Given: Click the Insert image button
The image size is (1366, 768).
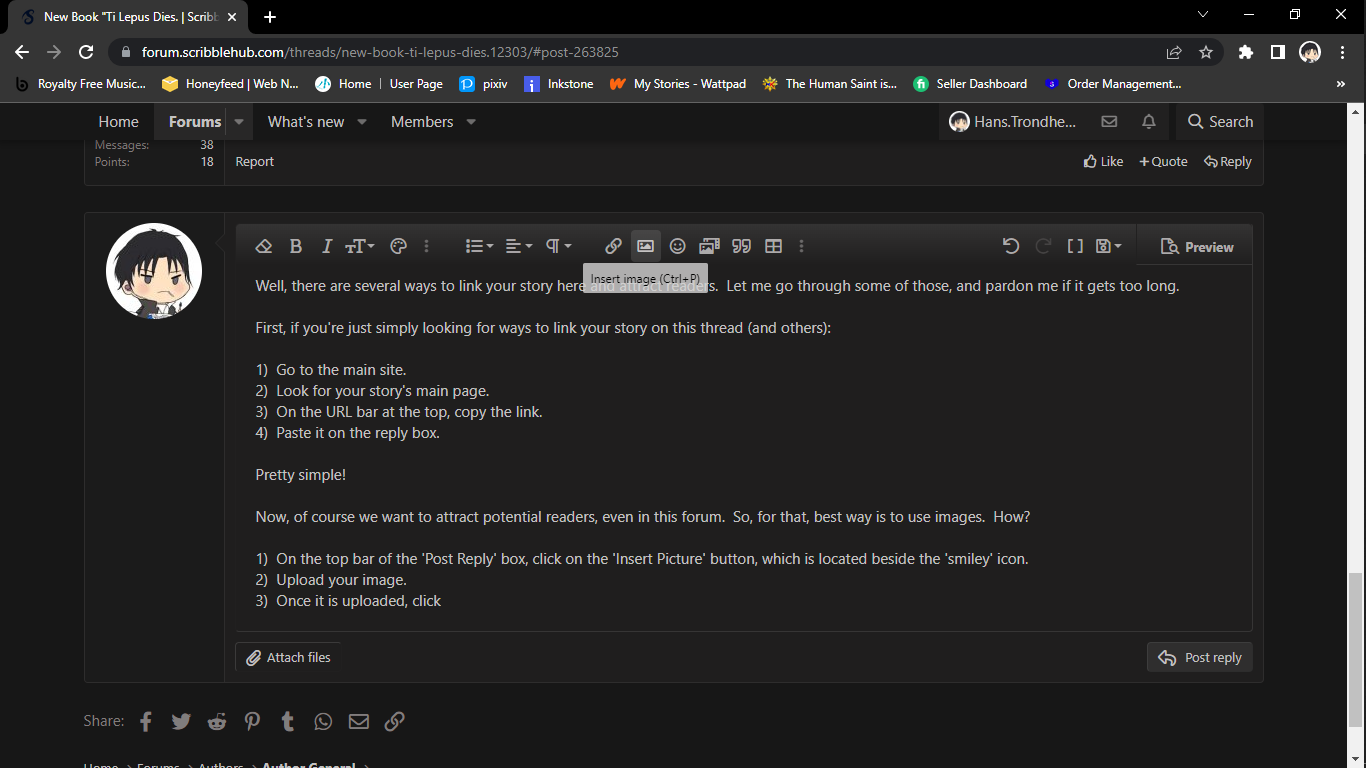Looking at the screenshot, I should [645, 246].
